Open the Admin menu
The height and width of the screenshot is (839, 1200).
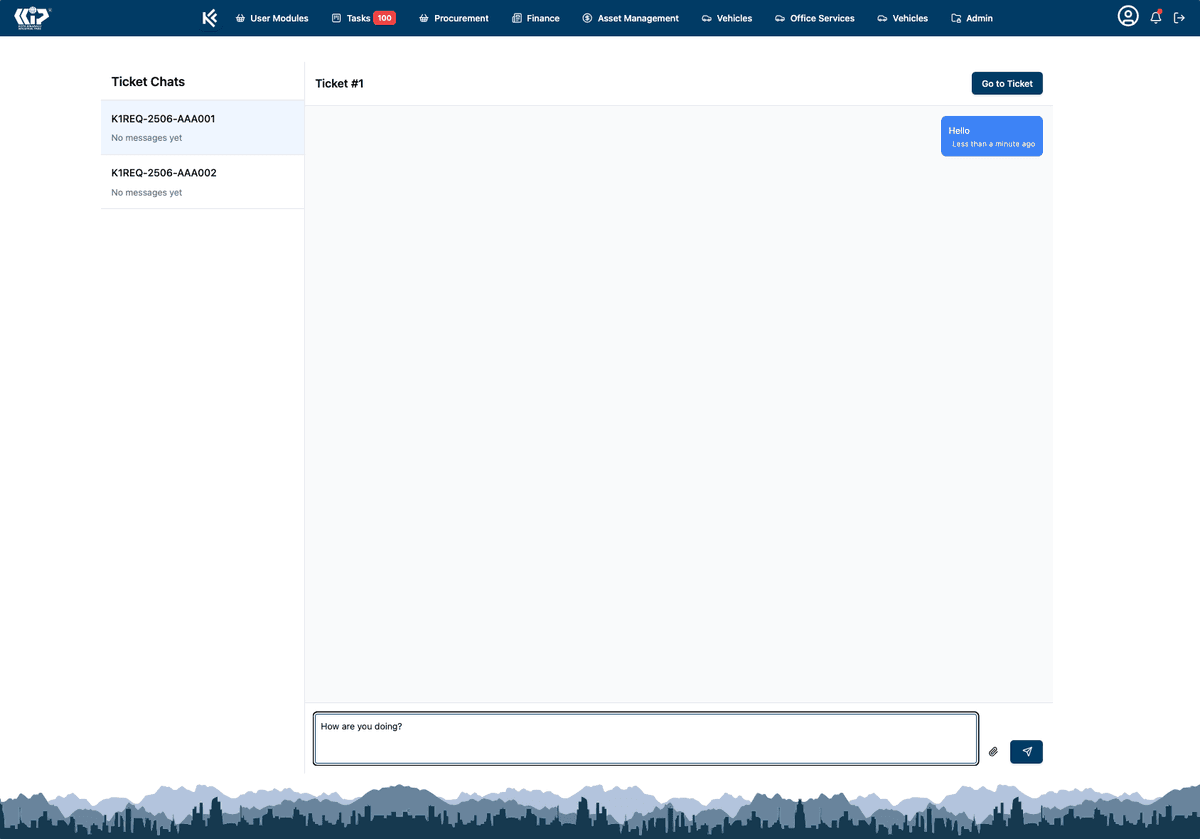click(x=971, y=17)
